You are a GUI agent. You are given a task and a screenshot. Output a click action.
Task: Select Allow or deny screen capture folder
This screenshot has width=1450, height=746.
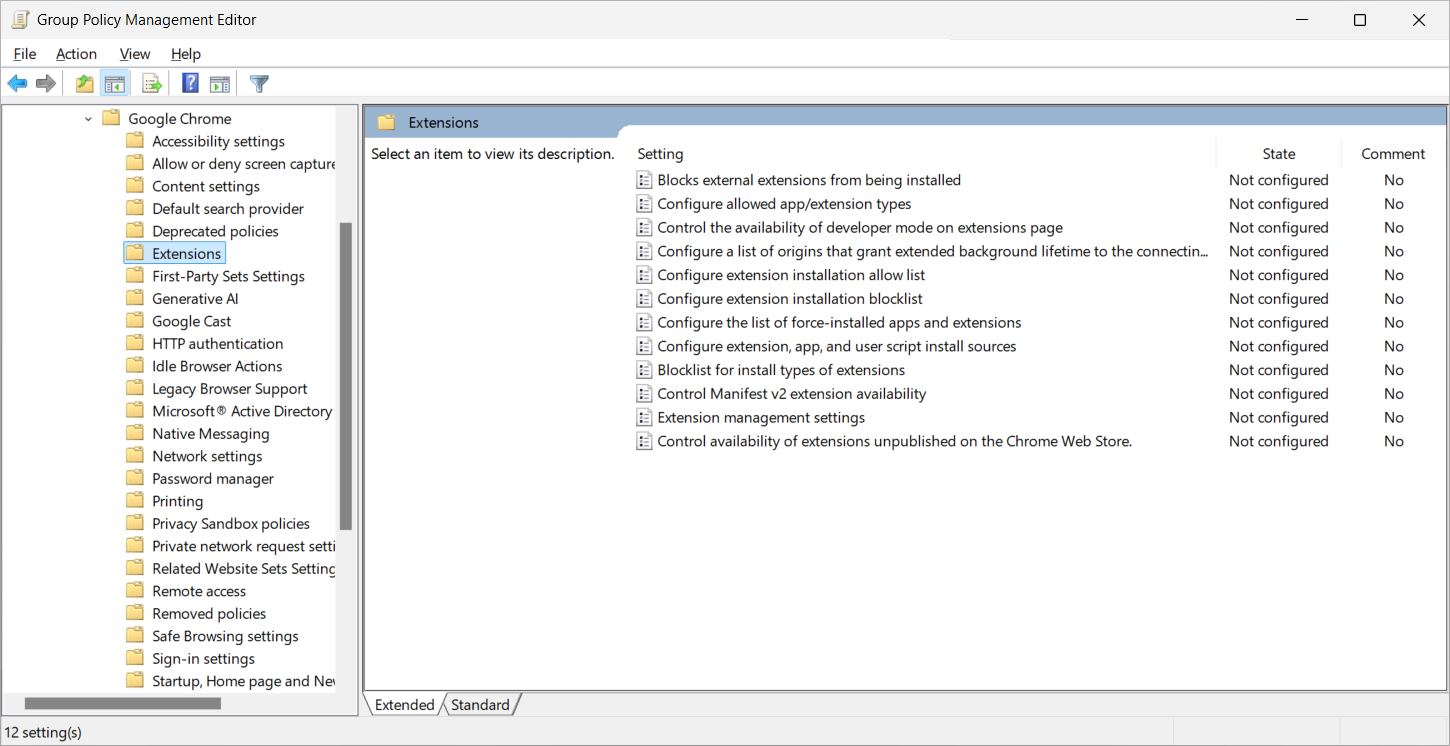231,164
